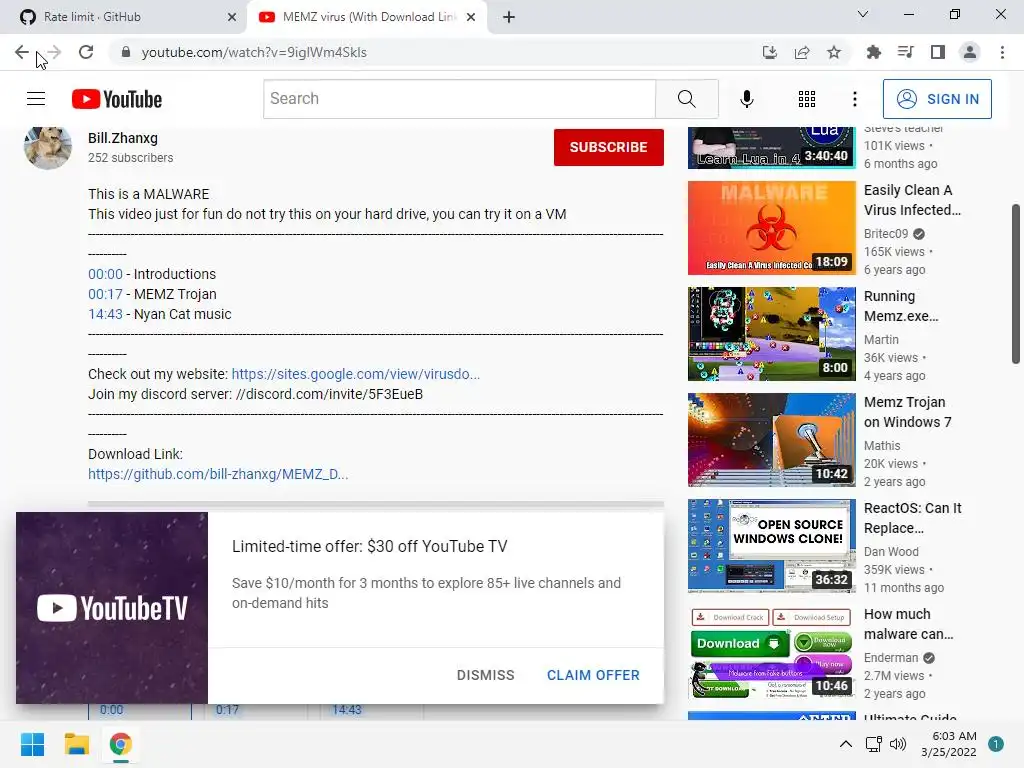
Task: Go to YouTube home via logo
Action: [117, 99]
